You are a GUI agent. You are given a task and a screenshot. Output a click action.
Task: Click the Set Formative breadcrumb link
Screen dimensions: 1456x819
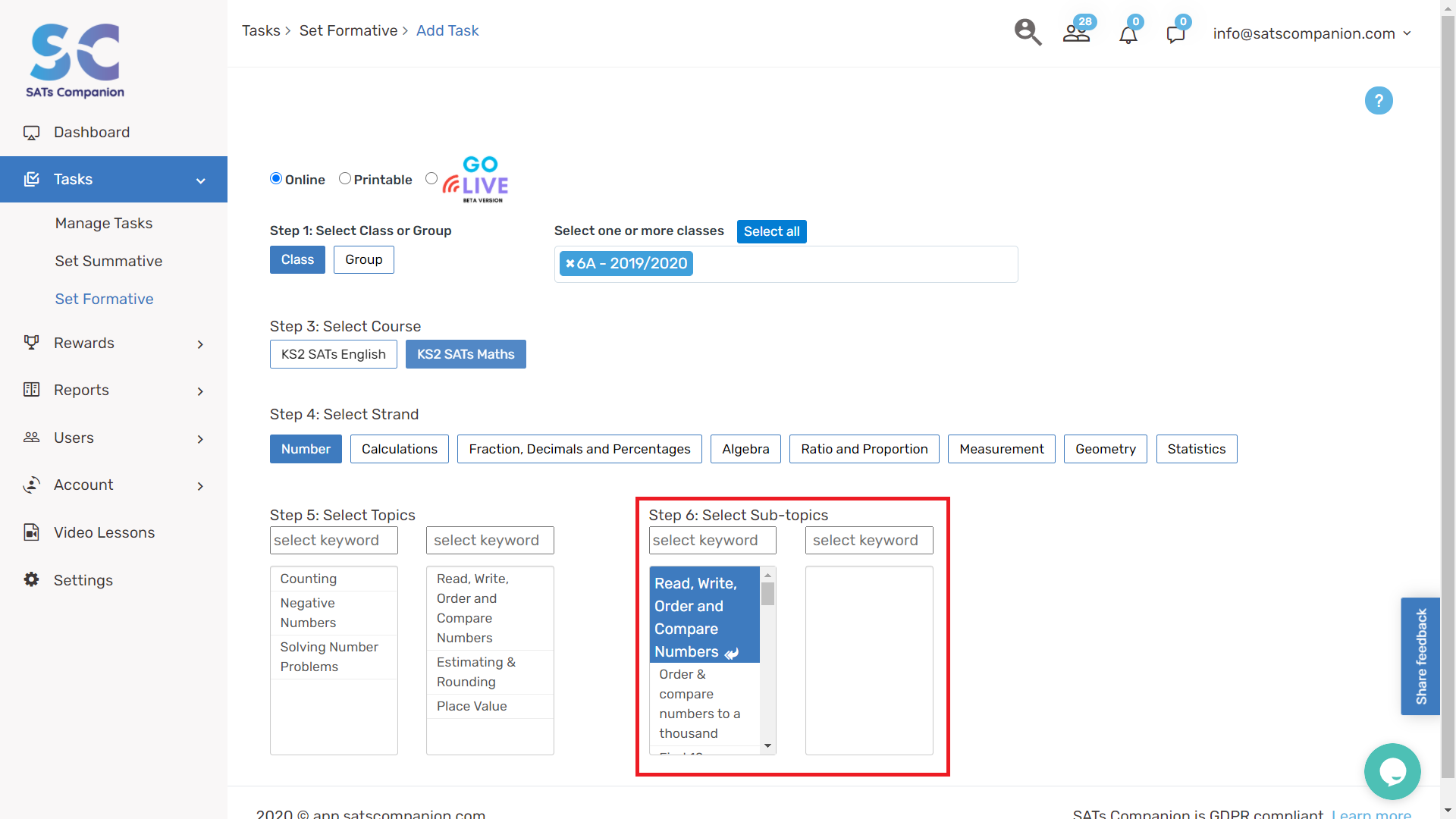(x=348, y=30)
